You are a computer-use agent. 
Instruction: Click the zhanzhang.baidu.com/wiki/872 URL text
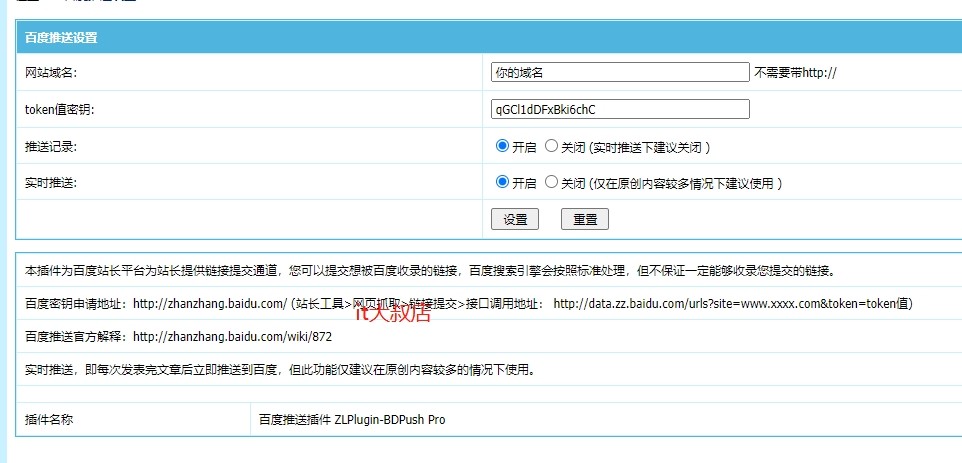(233, 337)
